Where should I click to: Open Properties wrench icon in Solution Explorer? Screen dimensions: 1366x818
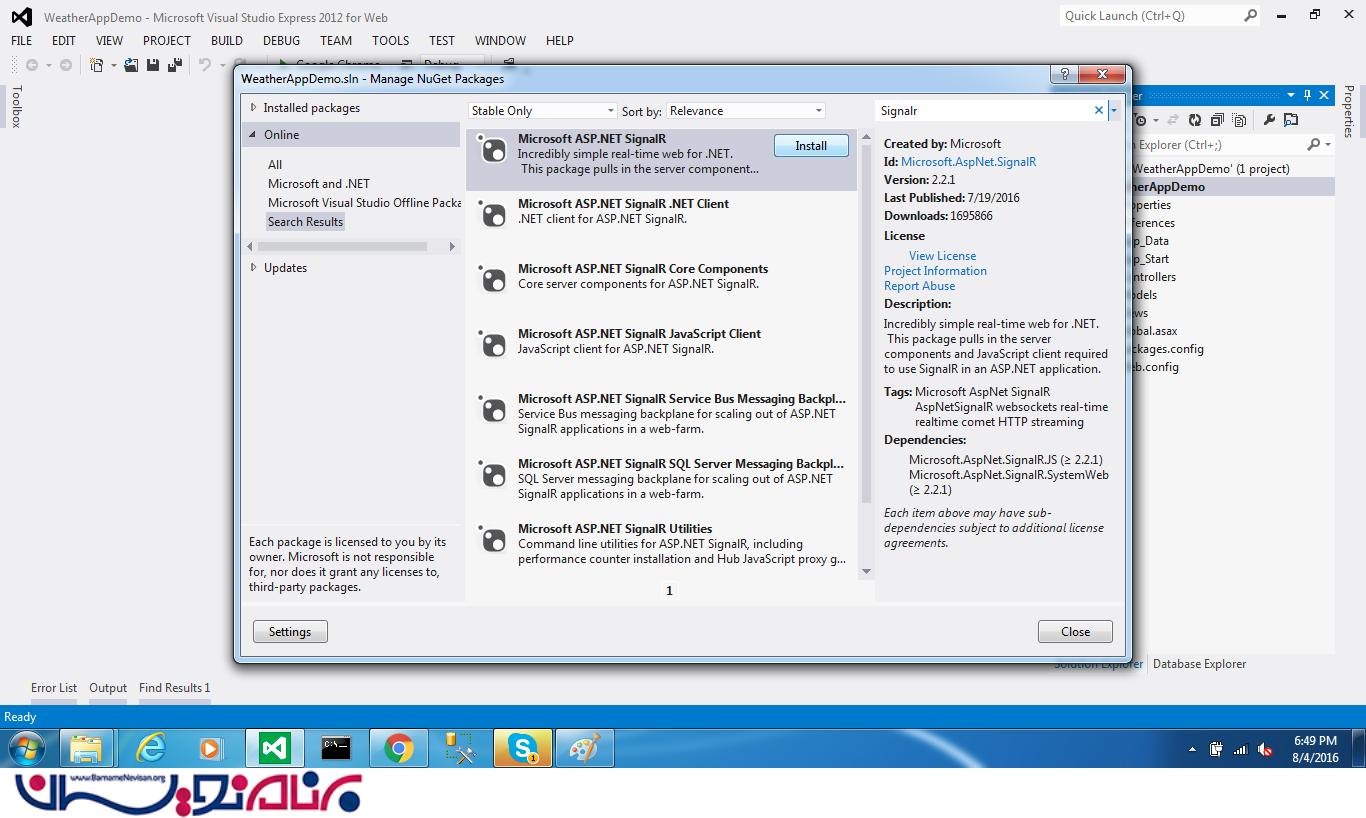pos(1269,120)
